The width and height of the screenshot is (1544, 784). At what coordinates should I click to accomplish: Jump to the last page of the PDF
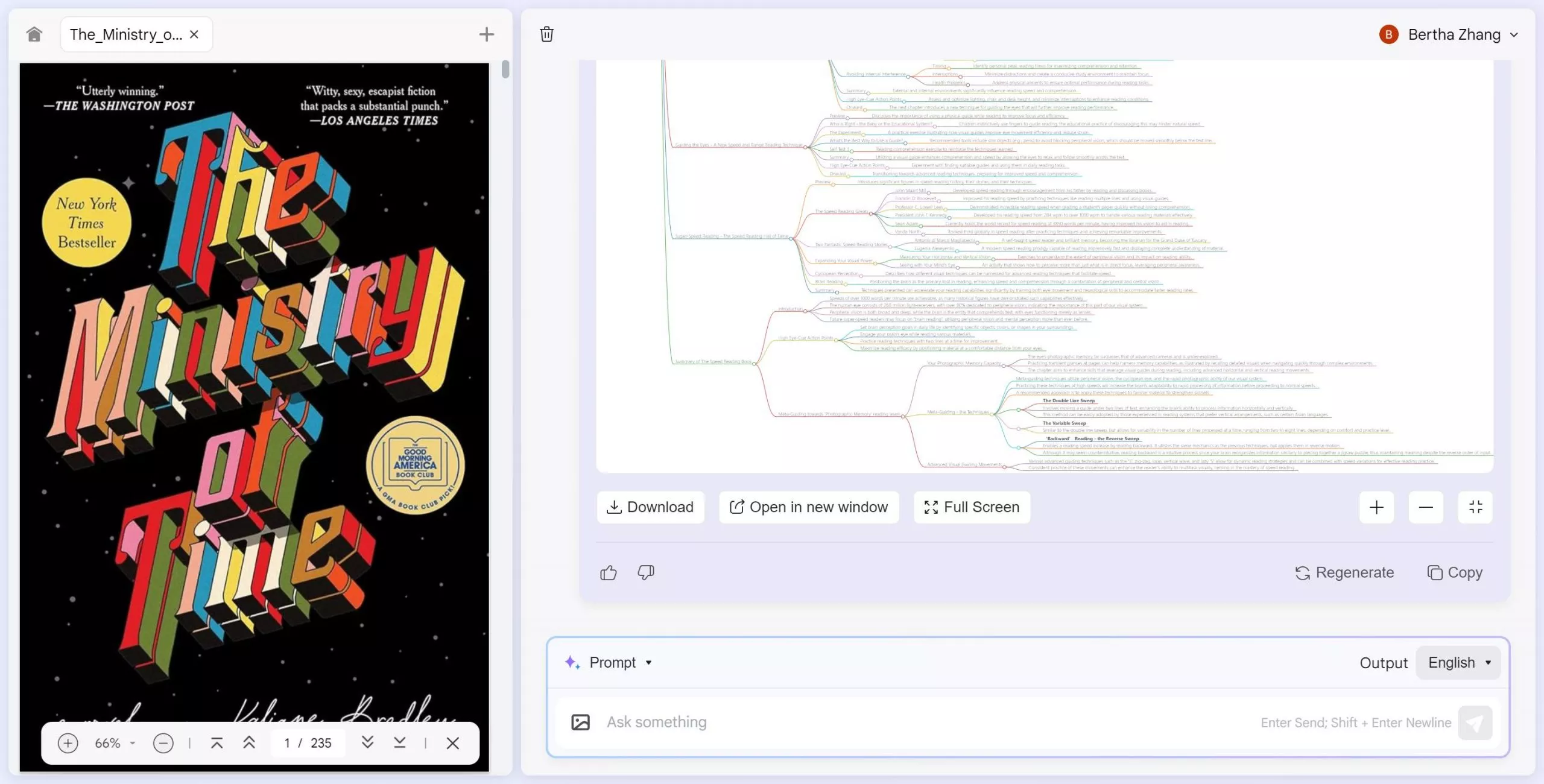tap(399, 743)
